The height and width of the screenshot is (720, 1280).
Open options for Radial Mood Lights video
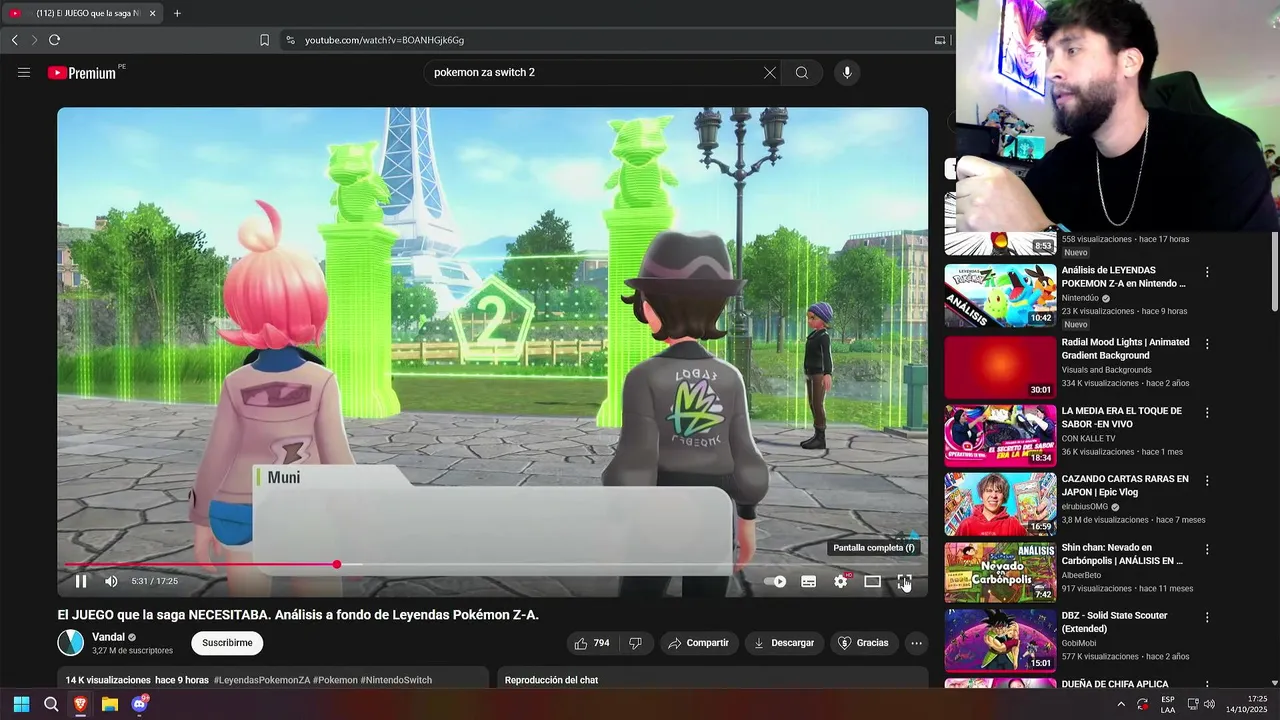[x=1207, y=344]
